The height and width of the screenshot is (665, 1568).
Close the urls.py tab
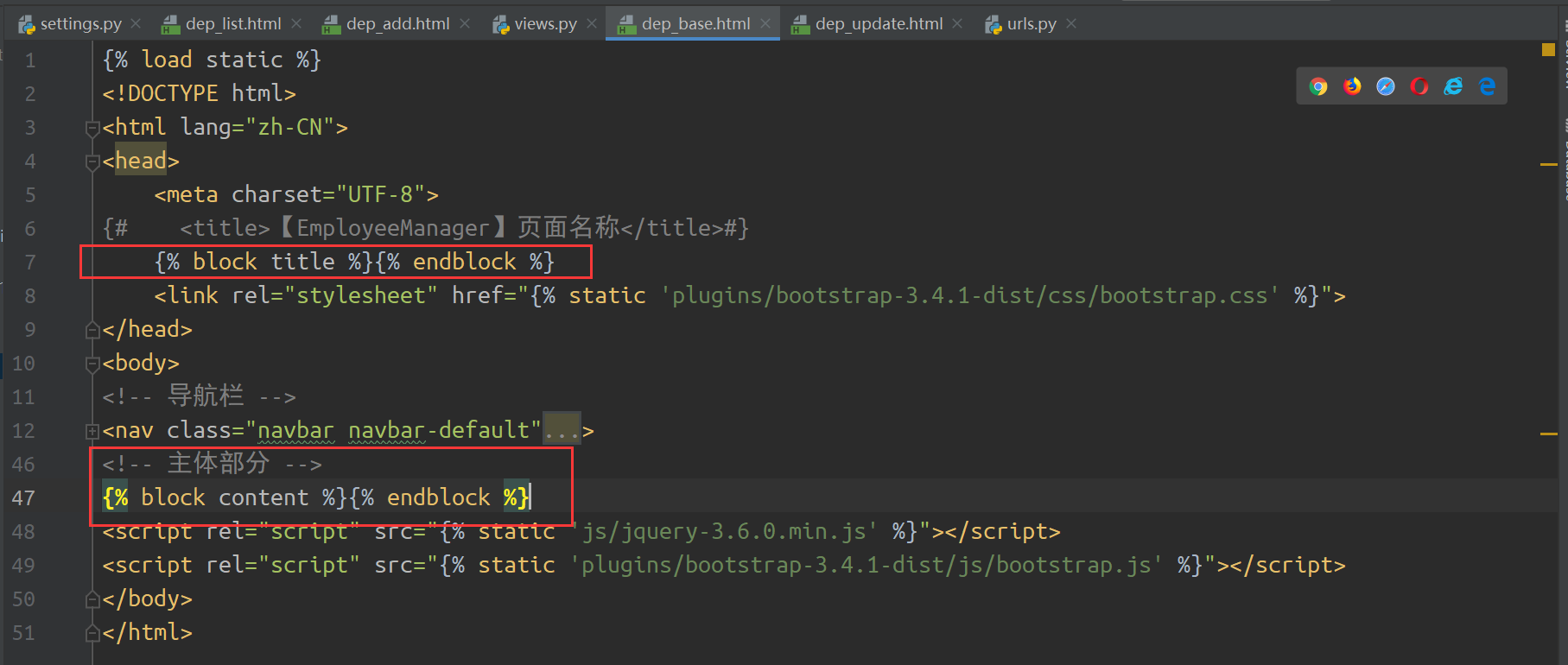1071,24
